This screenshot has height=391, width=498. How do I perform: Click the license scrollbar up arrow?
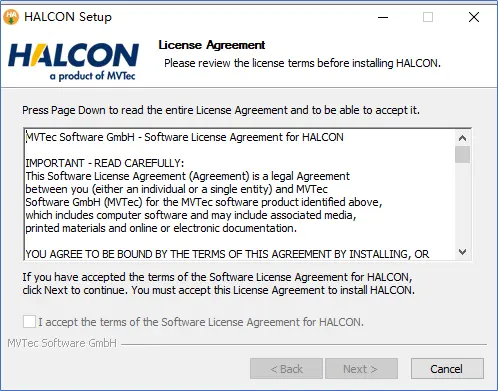(x=462, y=138)
